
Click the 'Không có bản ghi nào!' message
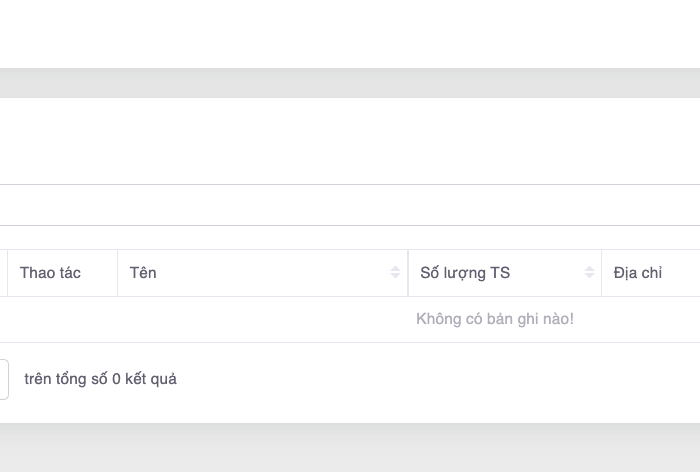click(495, 319)
